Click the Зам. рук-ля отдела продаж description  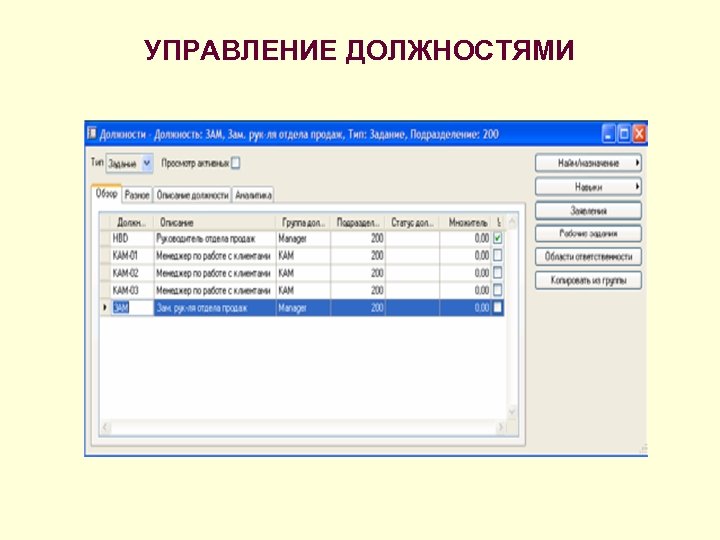tap(202, 308)
